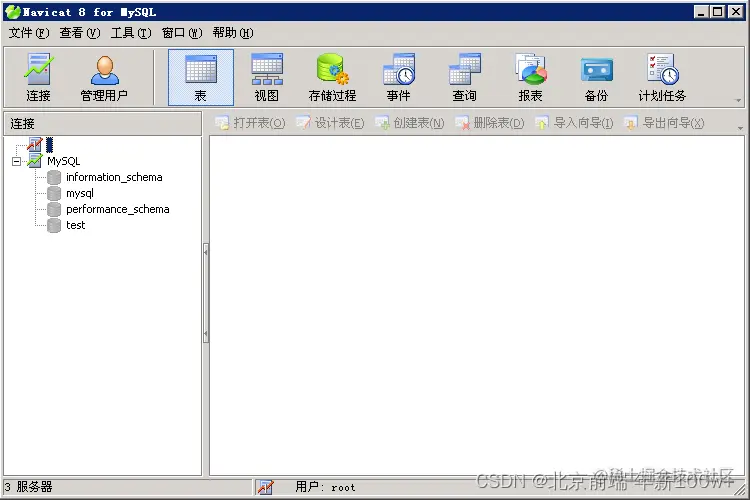Open the 查看(V) menu
Viewport: 750px width, 500px height.
click(x=80, y=33)
